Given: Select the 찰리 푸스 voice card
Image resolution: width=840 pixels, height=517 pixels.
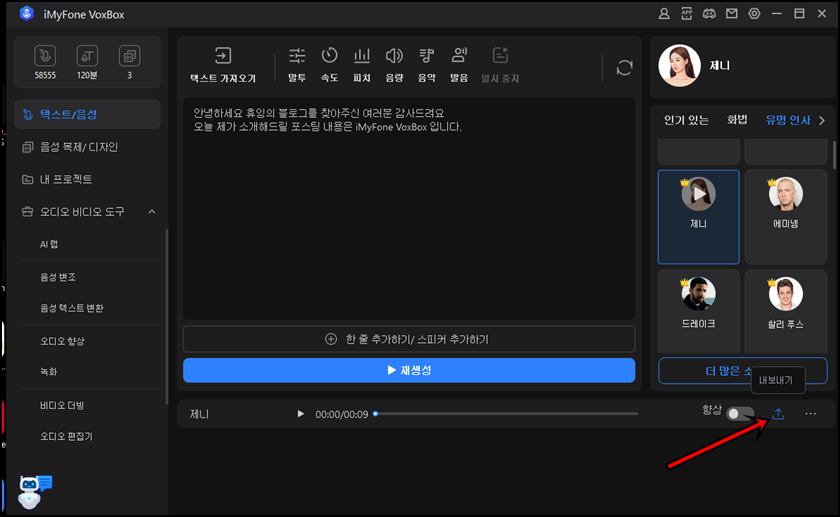Looking at the screenshot, I should [785, 312].
